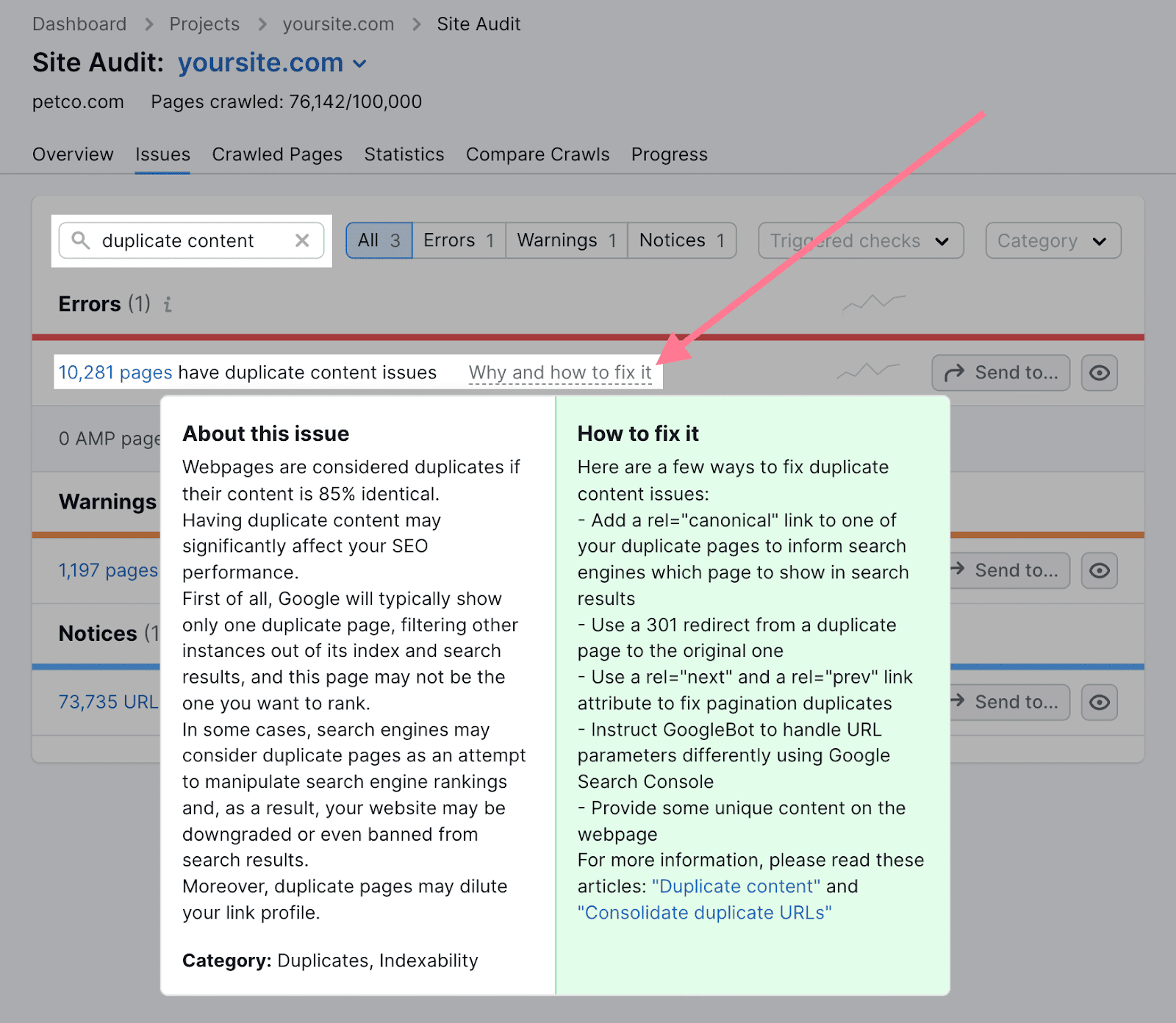The image size is (1176, 1023).
Task: Expand the yoursite.com project selector
Action: (359, 63)
